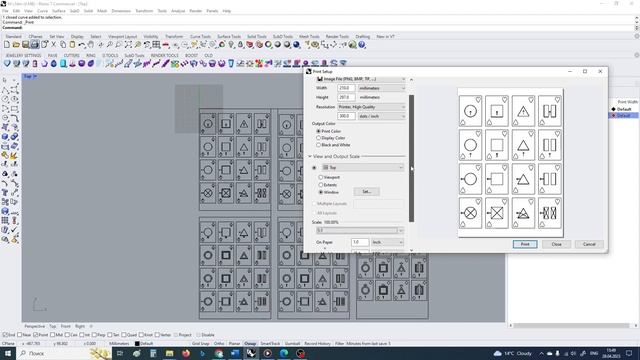Click the Print button in Print Setup
Image resolution: width=640 pixels, height=360 pixels.
point(525,244)
